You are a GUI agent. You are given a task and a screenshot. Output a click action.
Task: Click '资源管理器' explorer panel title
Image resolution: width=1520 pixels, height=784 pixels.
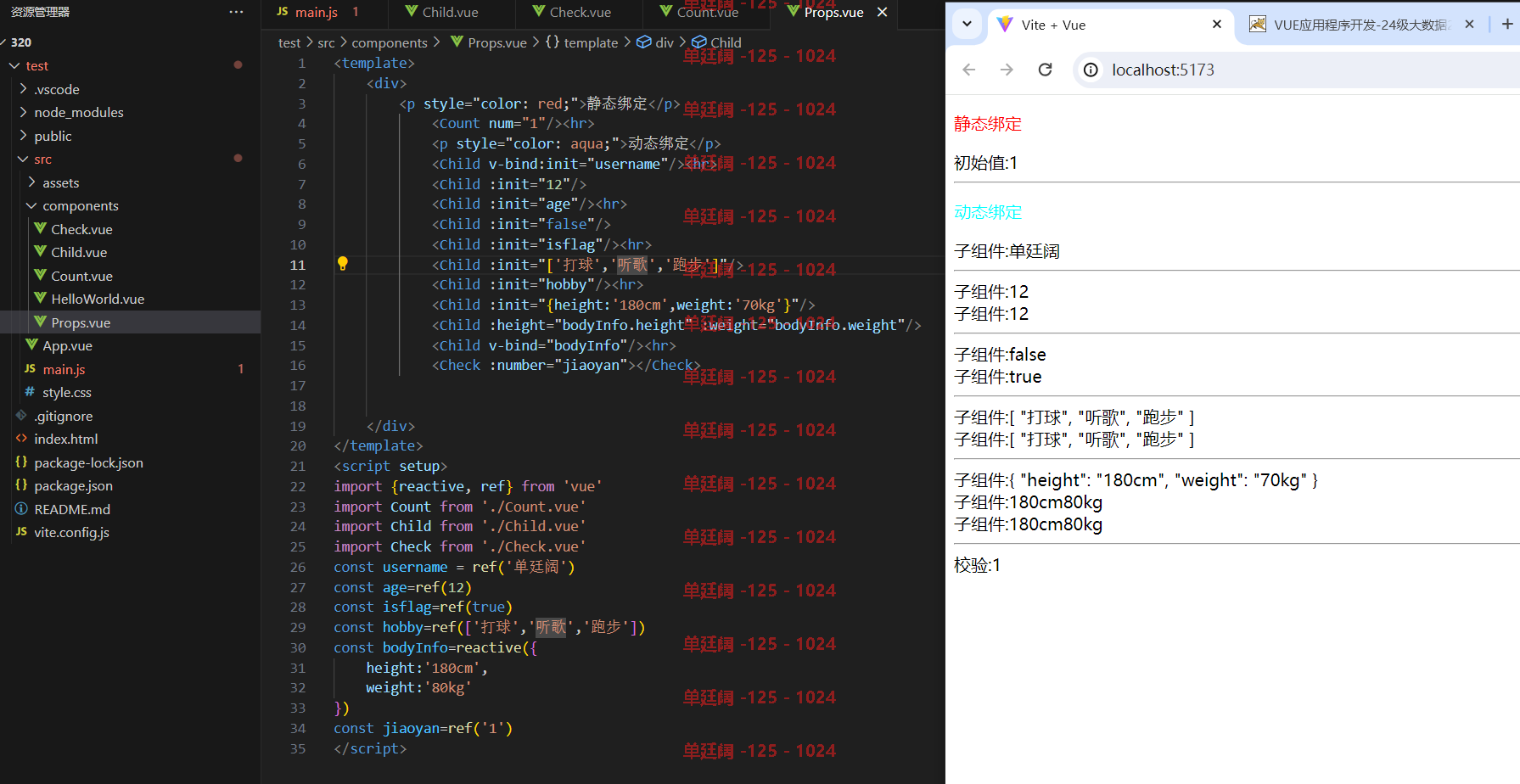coord(40,12)
